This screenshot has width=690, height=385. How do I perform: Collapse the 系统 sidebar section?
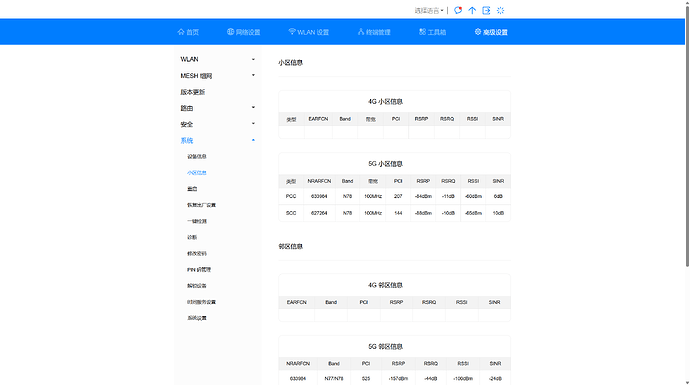[217, 140]
